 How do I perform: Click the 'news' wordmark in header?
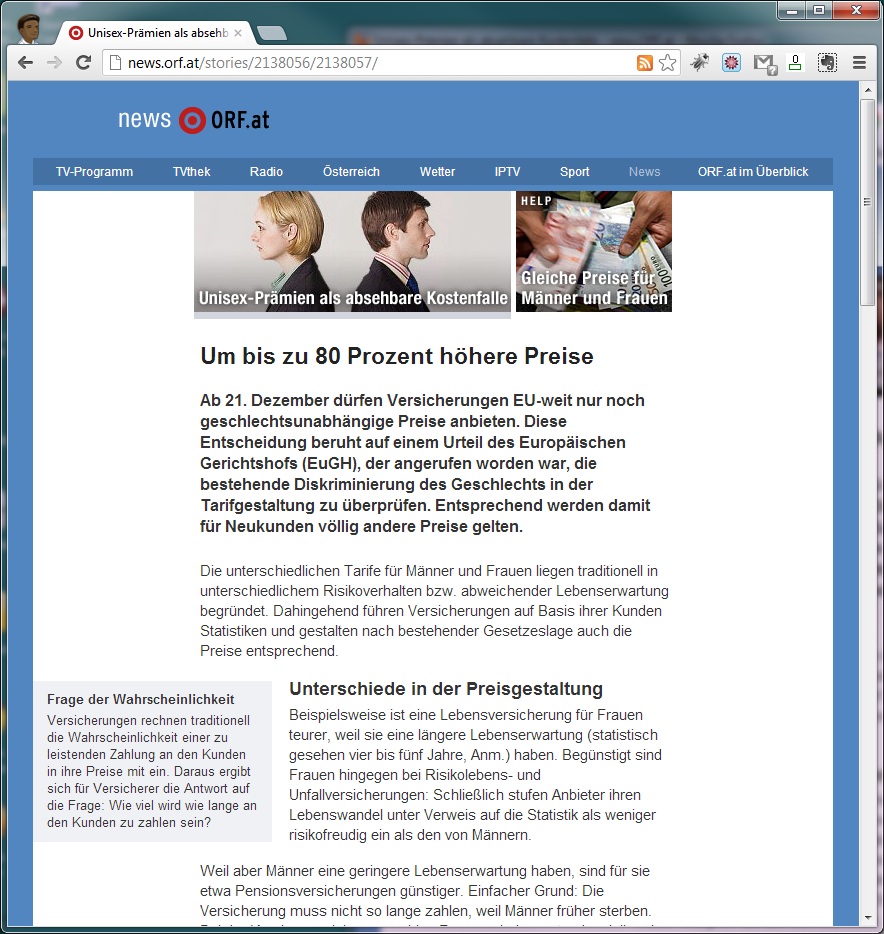point(144,119)
